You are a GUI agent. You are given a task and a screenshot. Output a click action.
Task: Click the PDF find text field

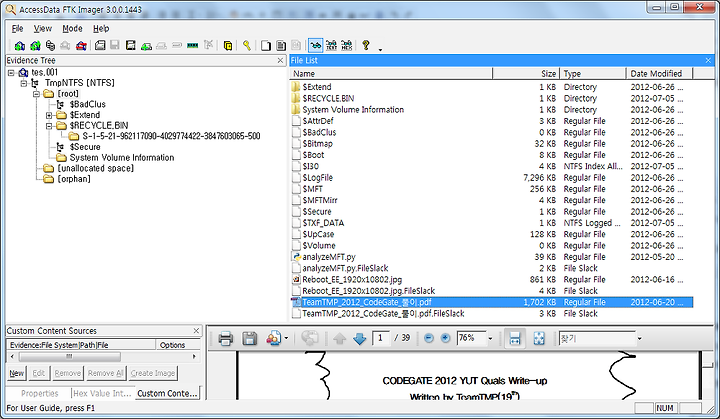597,339
